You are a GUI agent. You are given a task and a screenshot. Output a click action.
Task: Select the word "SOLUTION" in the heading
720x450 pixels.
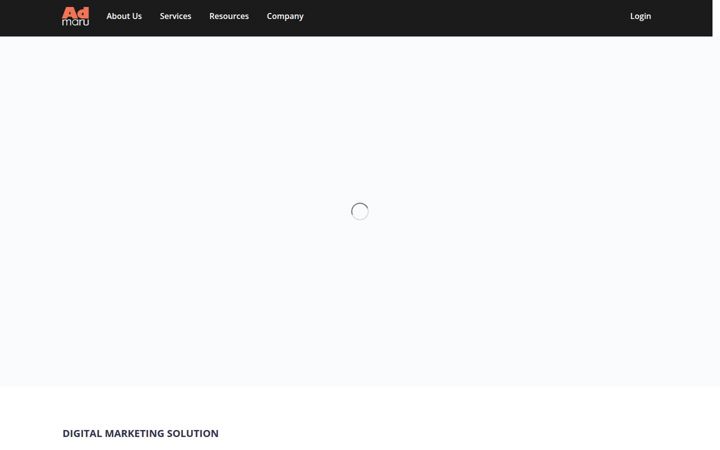193,433
